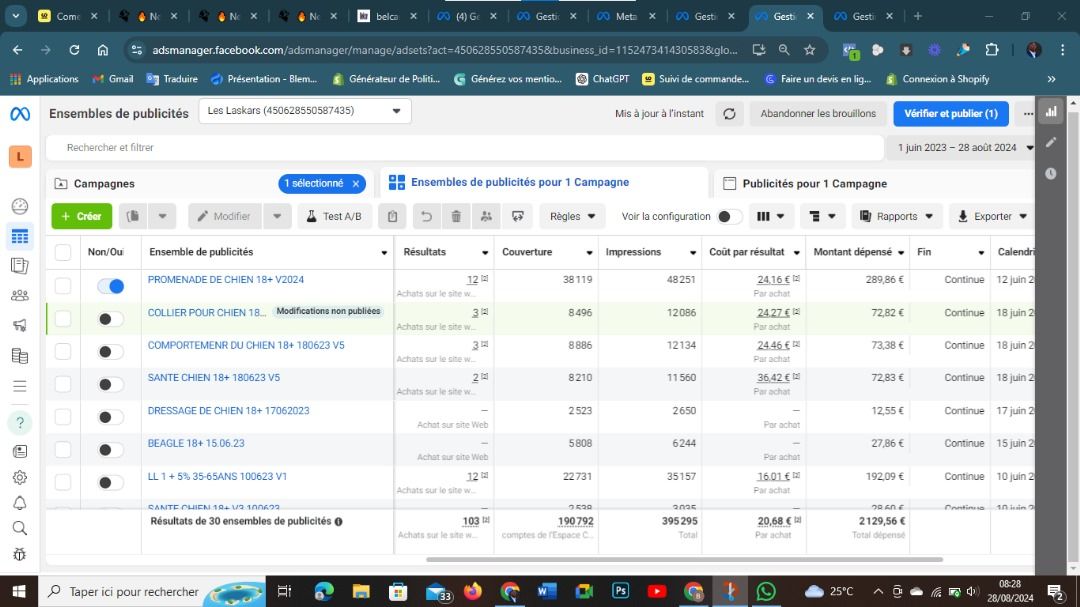Open the All tools hamburger menu icon

20,386
